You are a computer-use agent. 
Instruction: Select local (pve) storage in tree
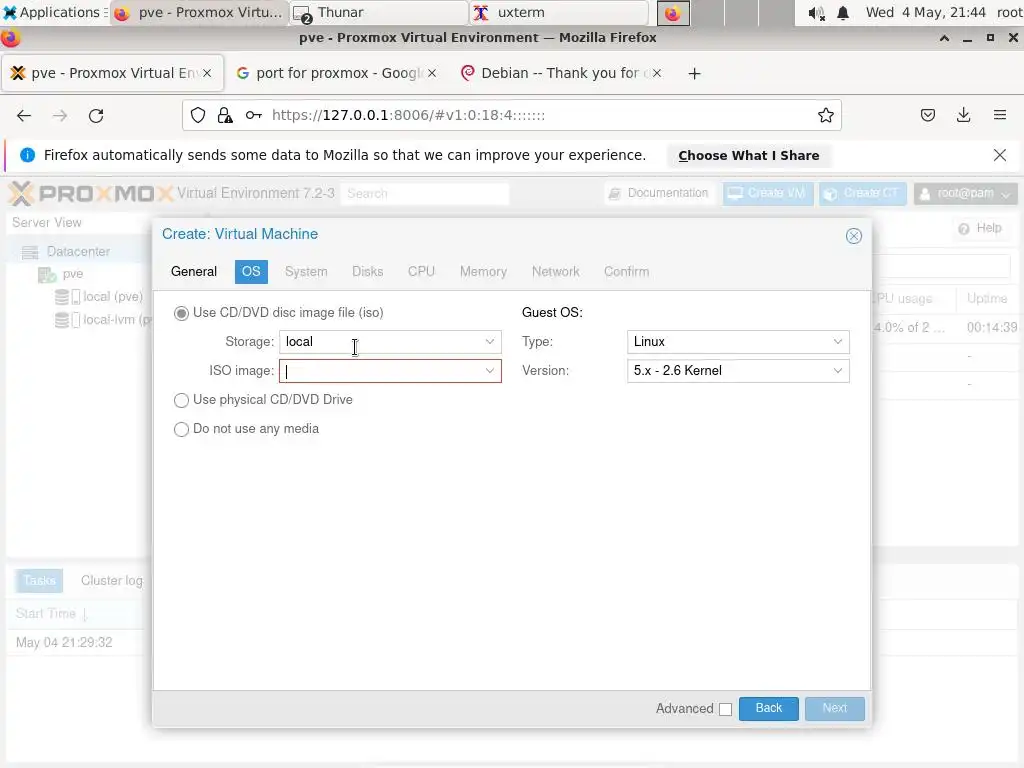(x=112, y=296)
